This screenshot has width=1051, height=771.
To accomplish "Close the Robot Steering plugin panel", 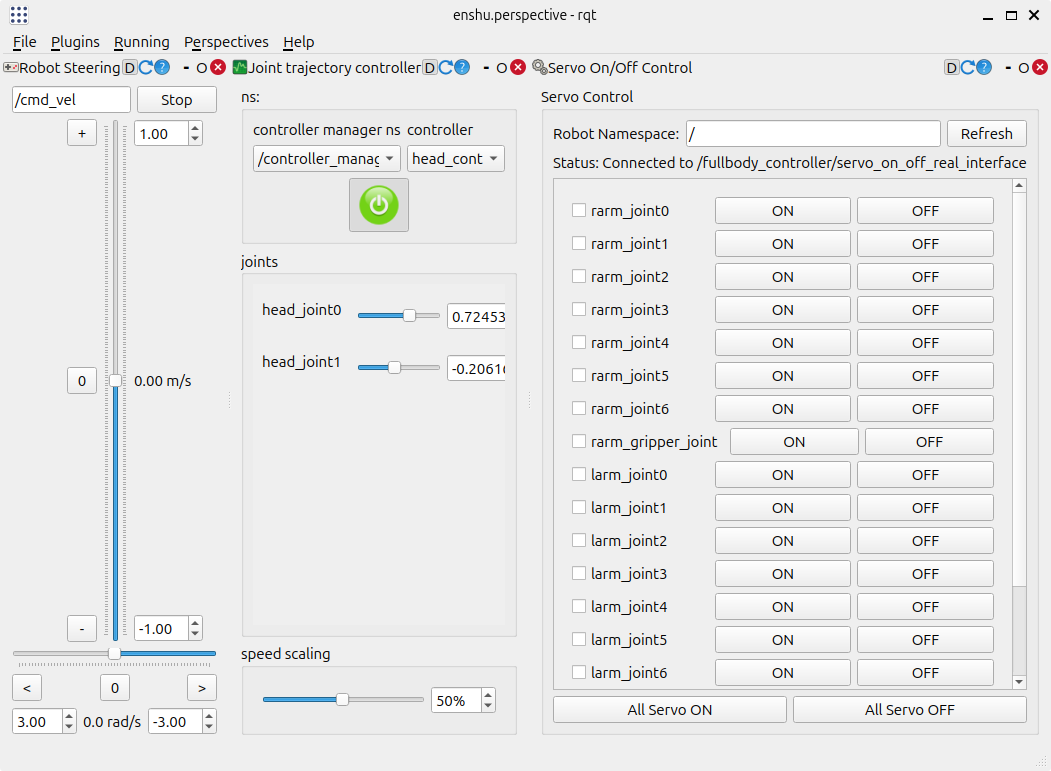I will (218, 68).
